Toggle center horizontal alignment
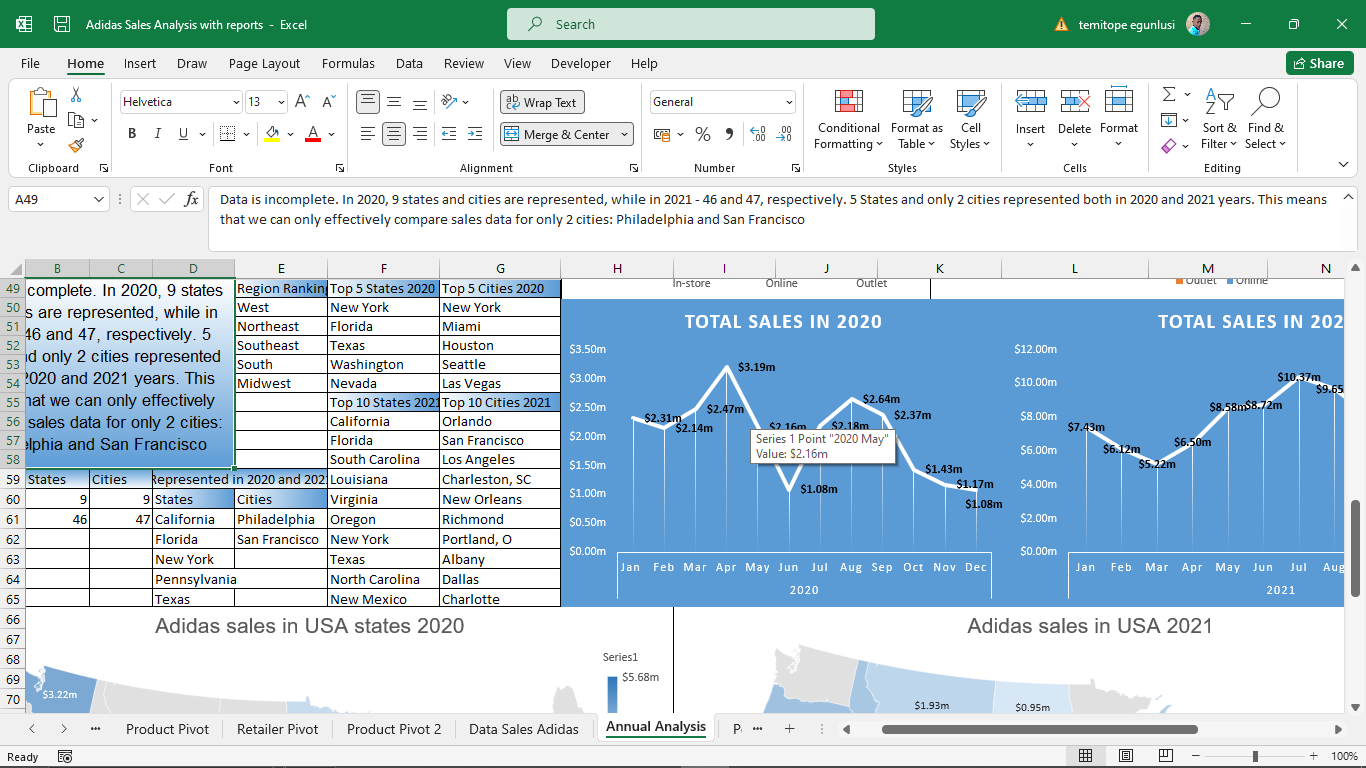 coord(394,134)
